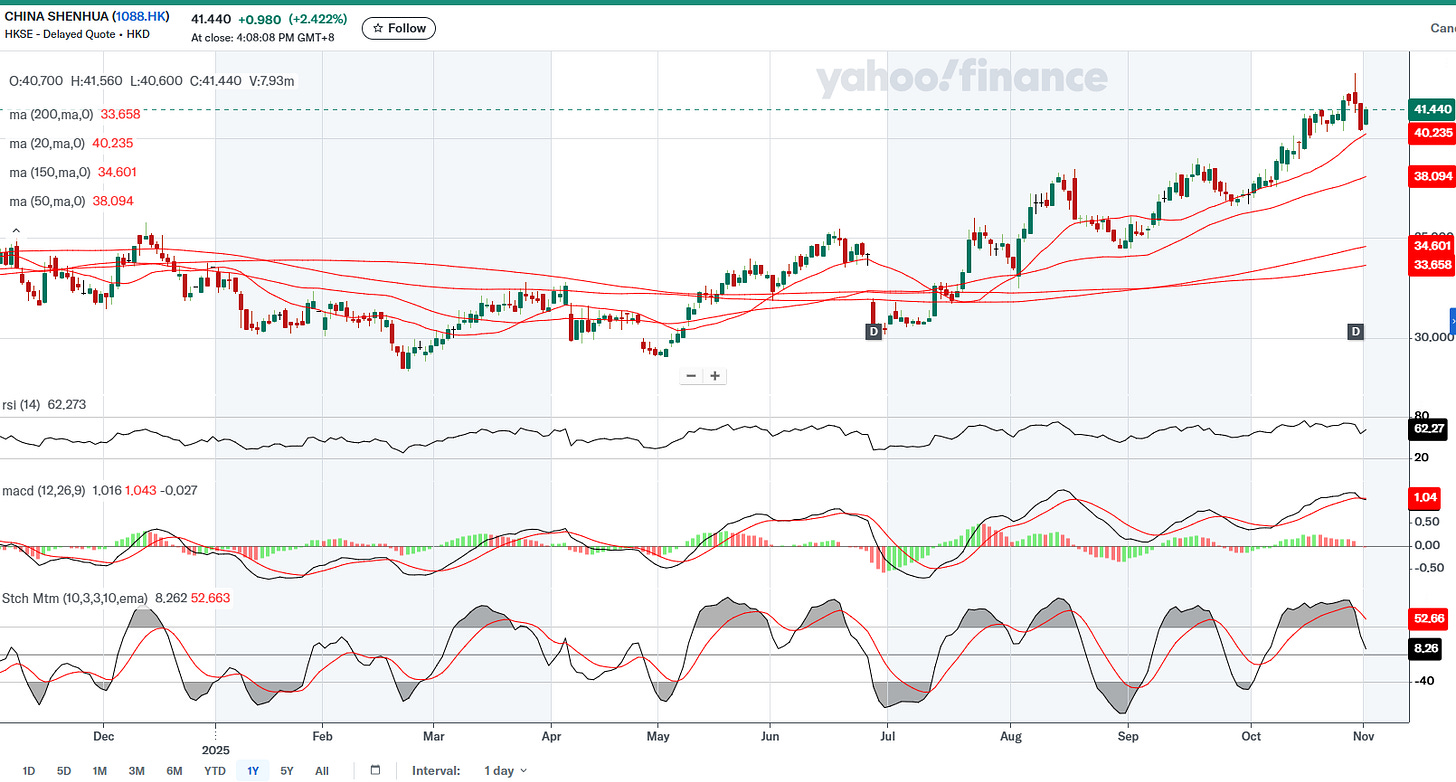Click the red 52.66 stochastic axis tag
1456x782 pixels.
click(x=1429, y=619)
